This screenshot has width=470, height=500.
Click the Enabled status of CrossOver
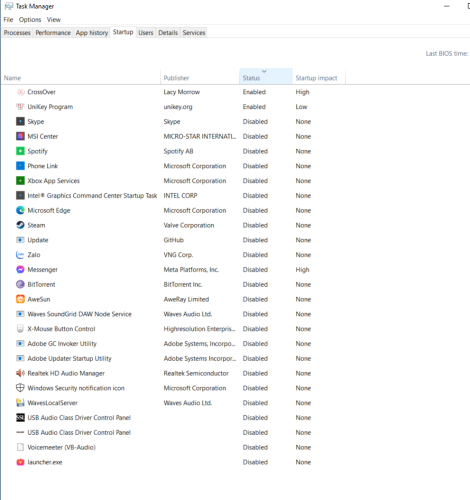(x=254, y=92)
